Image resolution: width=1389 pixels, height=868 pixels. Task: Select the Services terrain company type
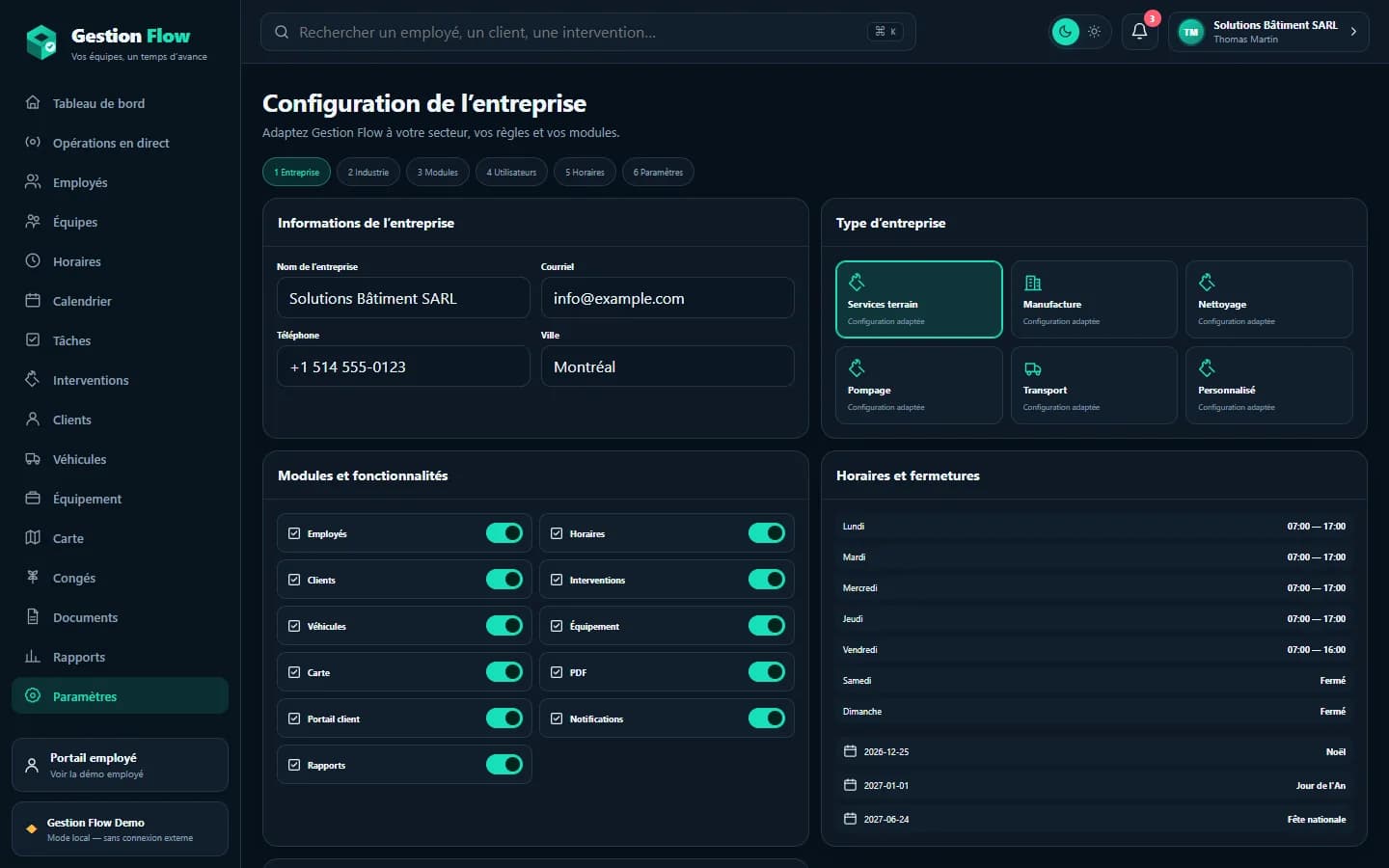pos(919,299)
